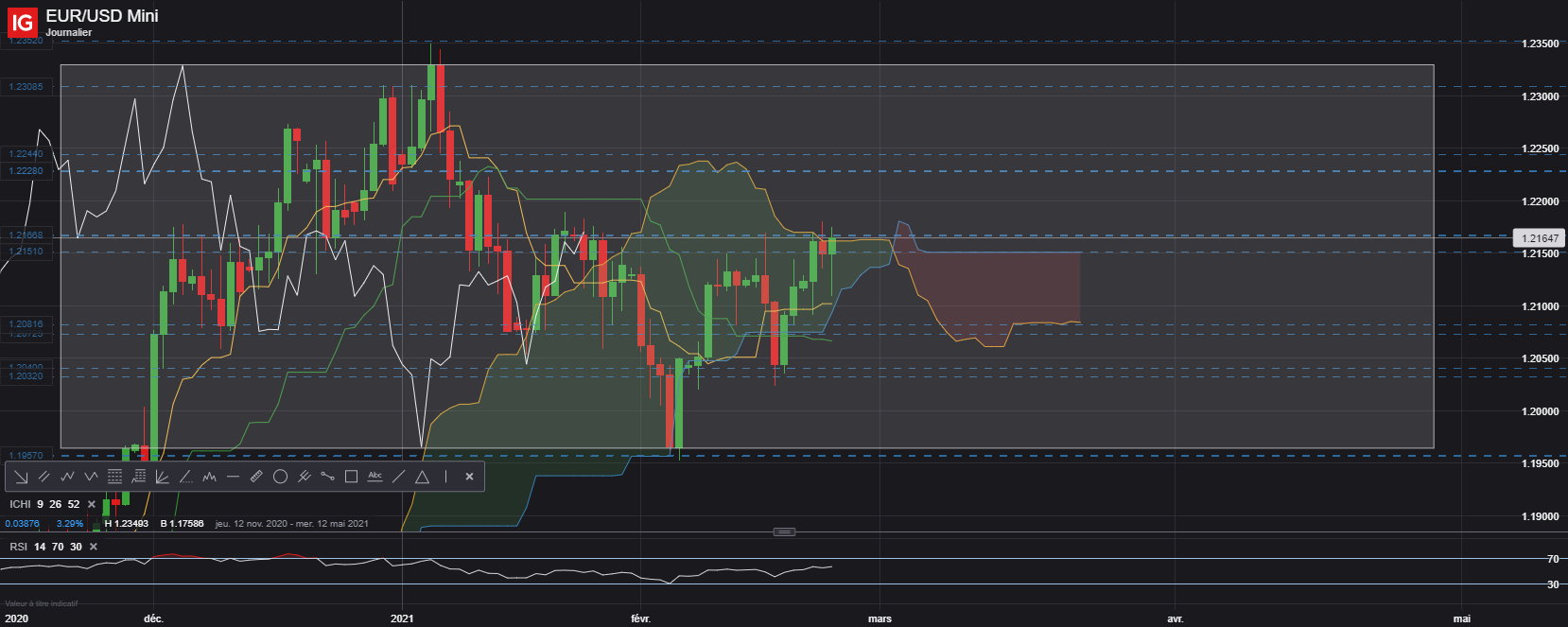Select the rectangle drawing tool
Screen dimensions: 1568x627
351,477
